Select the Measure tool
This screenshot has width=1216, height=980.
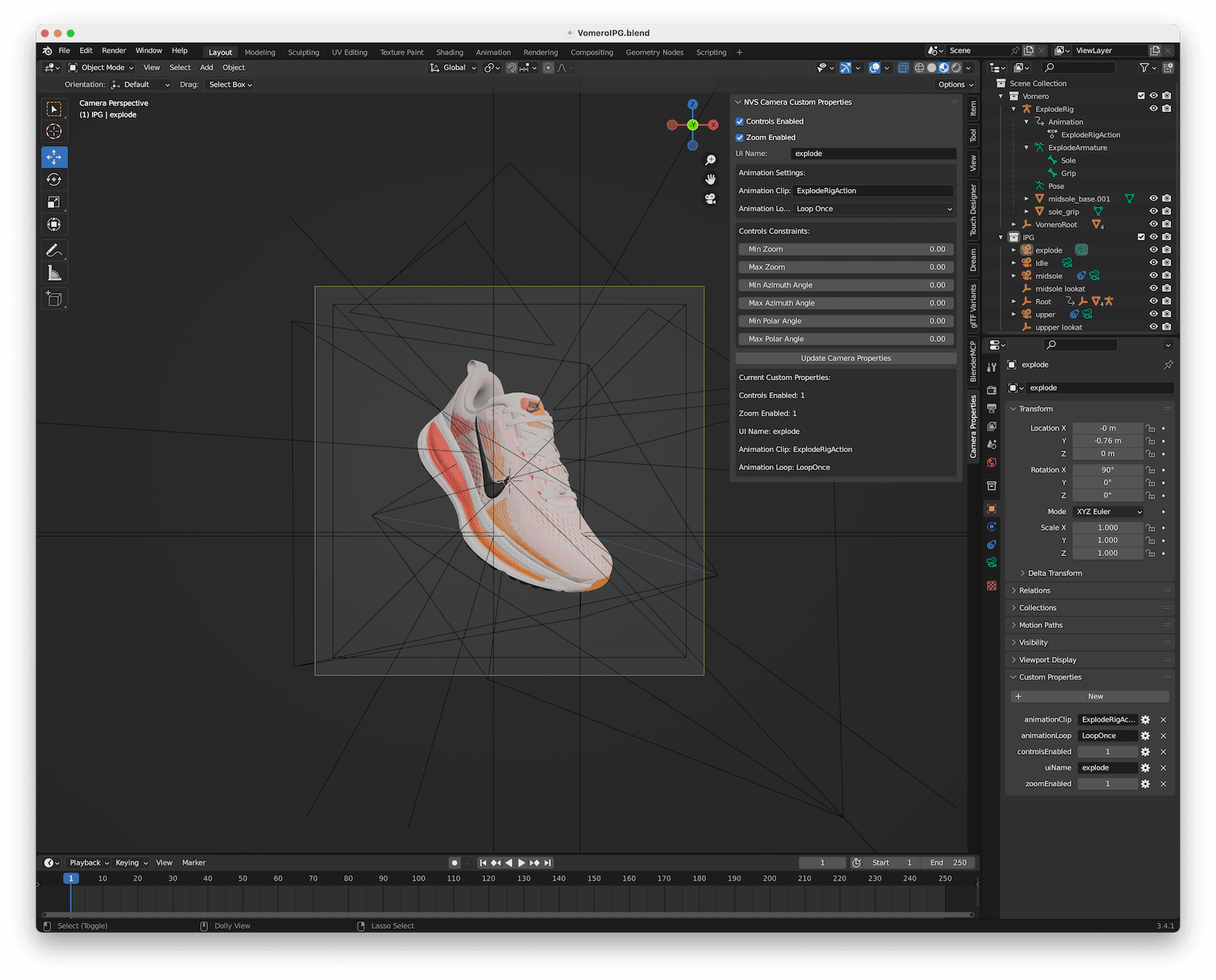54,272
